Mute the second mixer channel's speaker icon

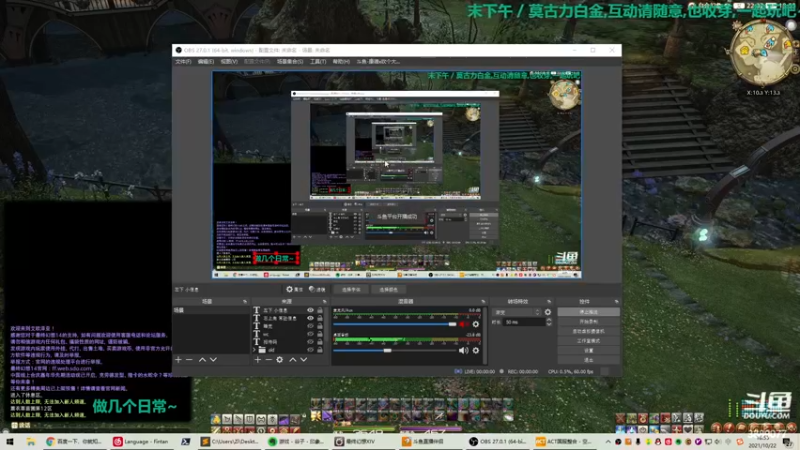pyautogui.click(x=463, y=351)
